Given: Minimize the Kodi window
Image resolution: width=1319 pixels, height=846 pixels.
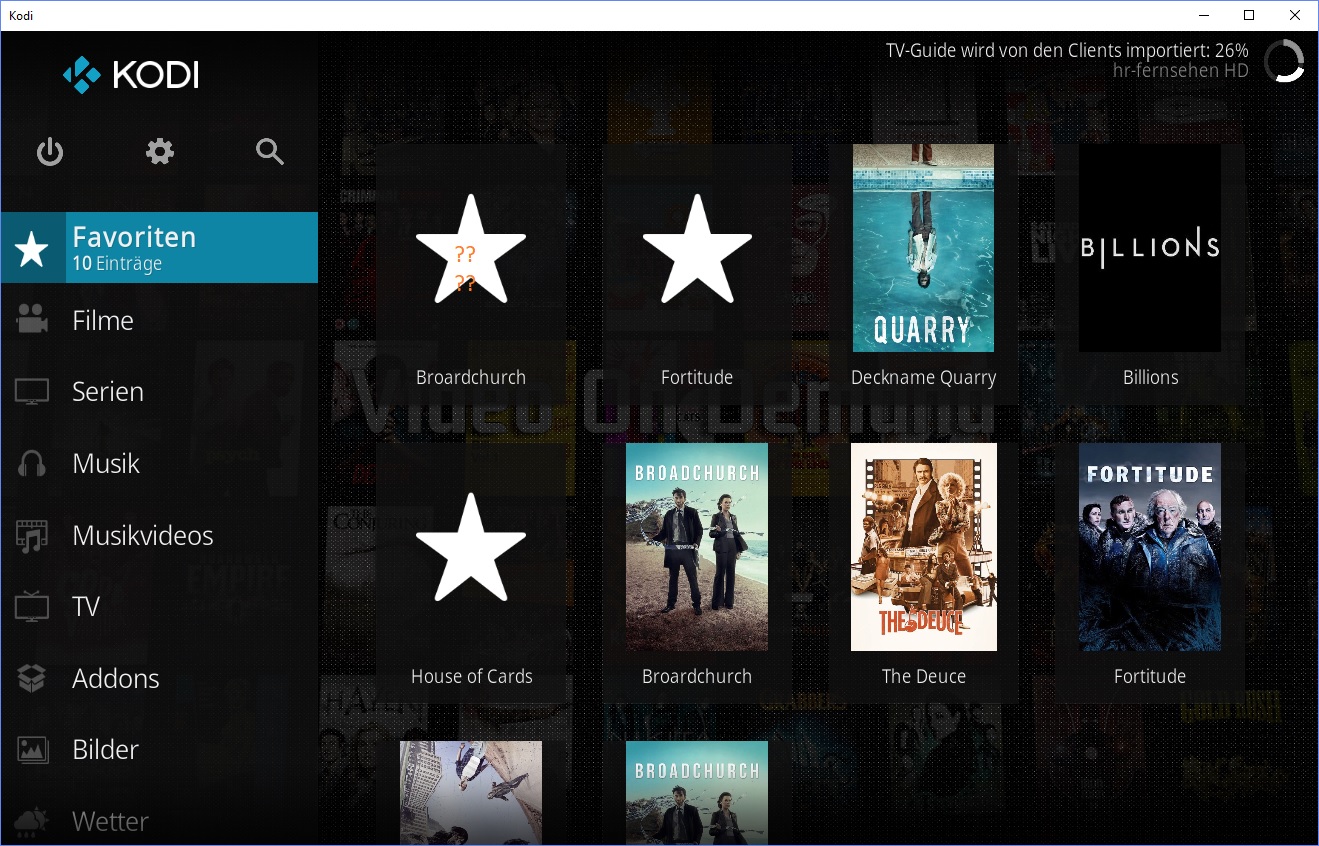Looking at the screenshot, I should 1203,15.
